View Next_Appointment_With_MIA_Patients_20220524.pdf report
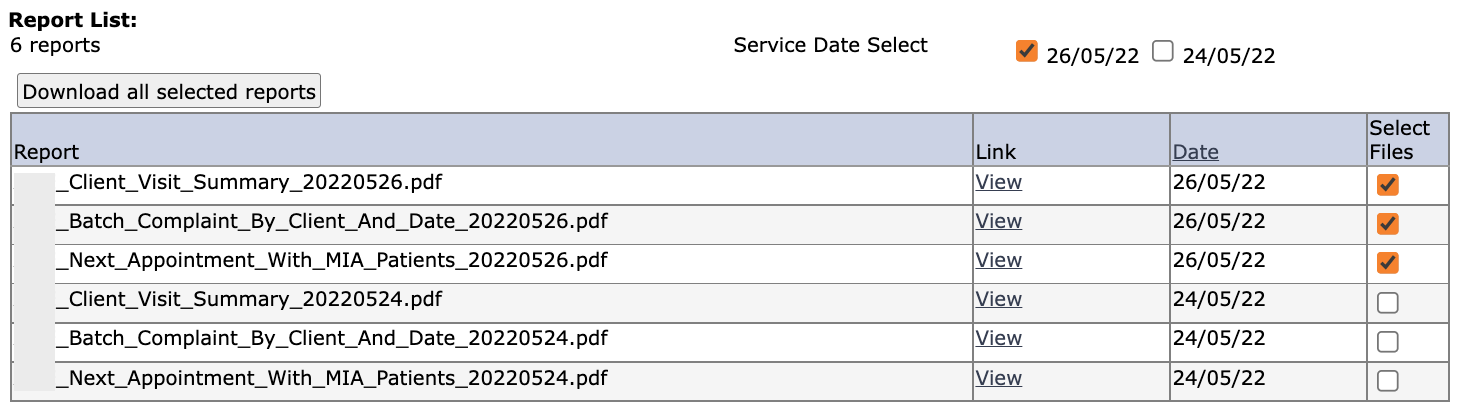 pyautogui.click(x=999, y=378)
